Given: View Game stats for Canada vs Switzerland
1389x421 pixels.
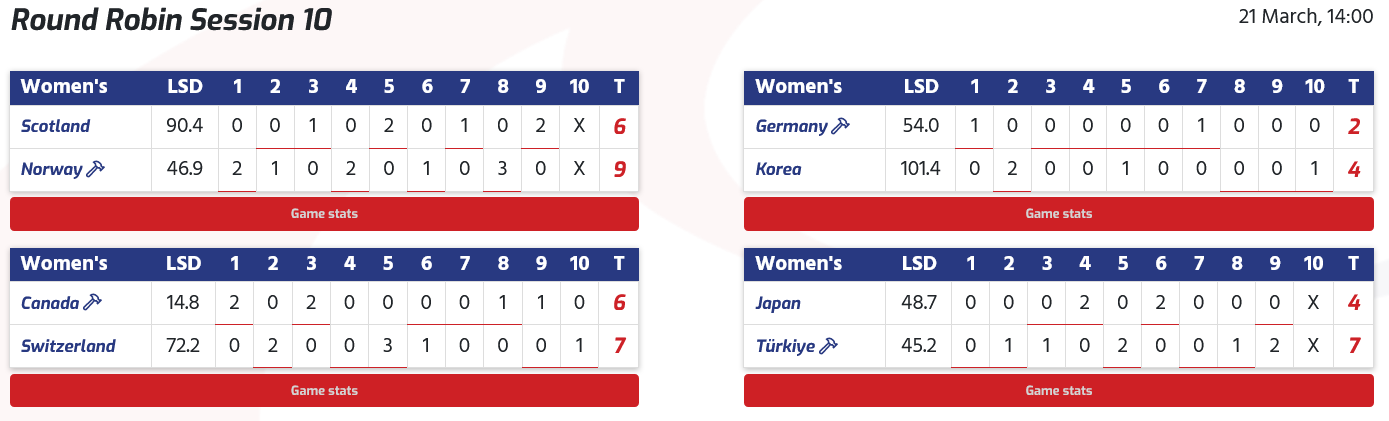Looking at the screenshot, I should (324, 390).
